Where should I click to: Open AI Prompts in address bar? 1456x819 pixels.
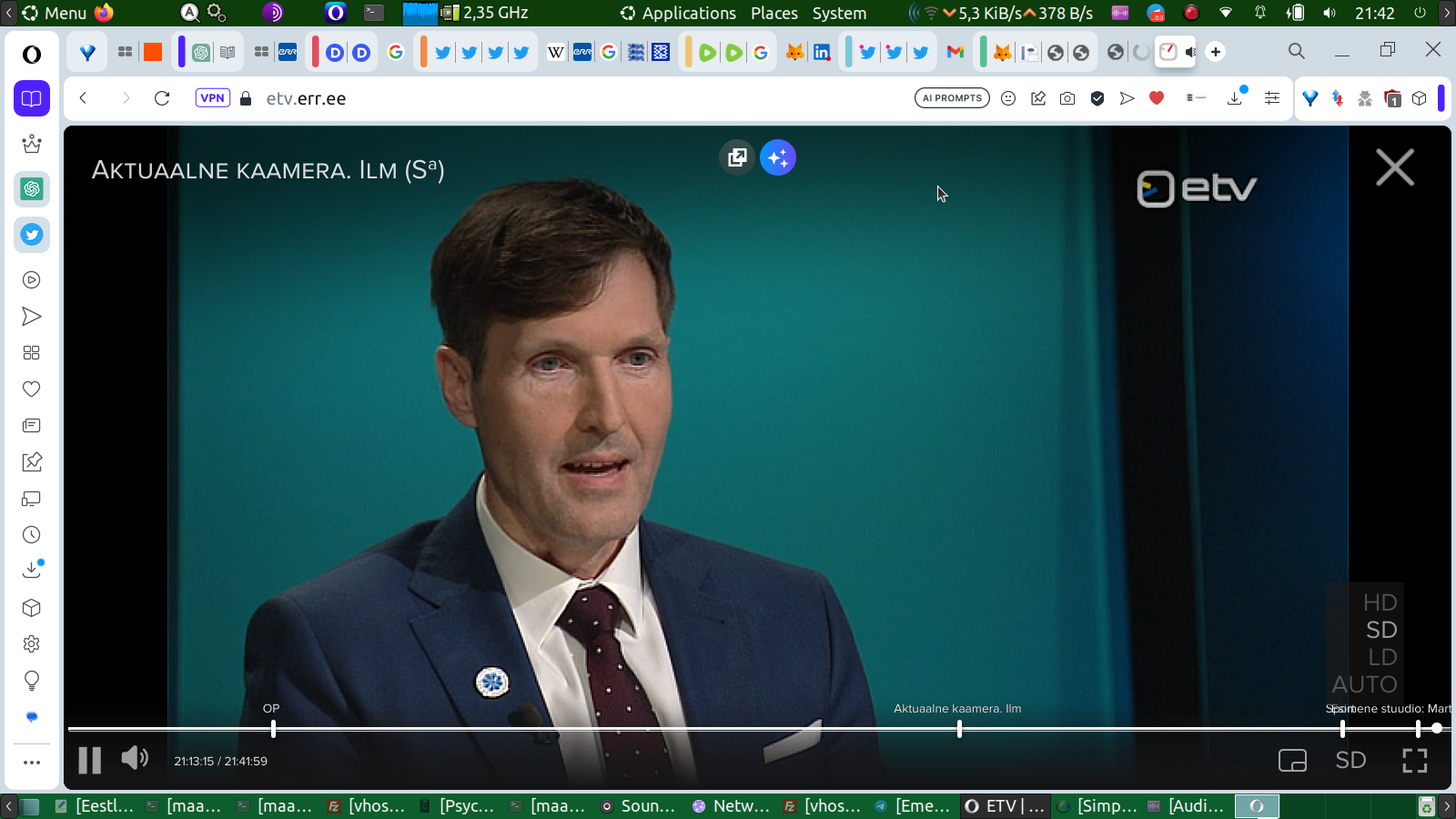pyautogui.click(x=952, y=98)
